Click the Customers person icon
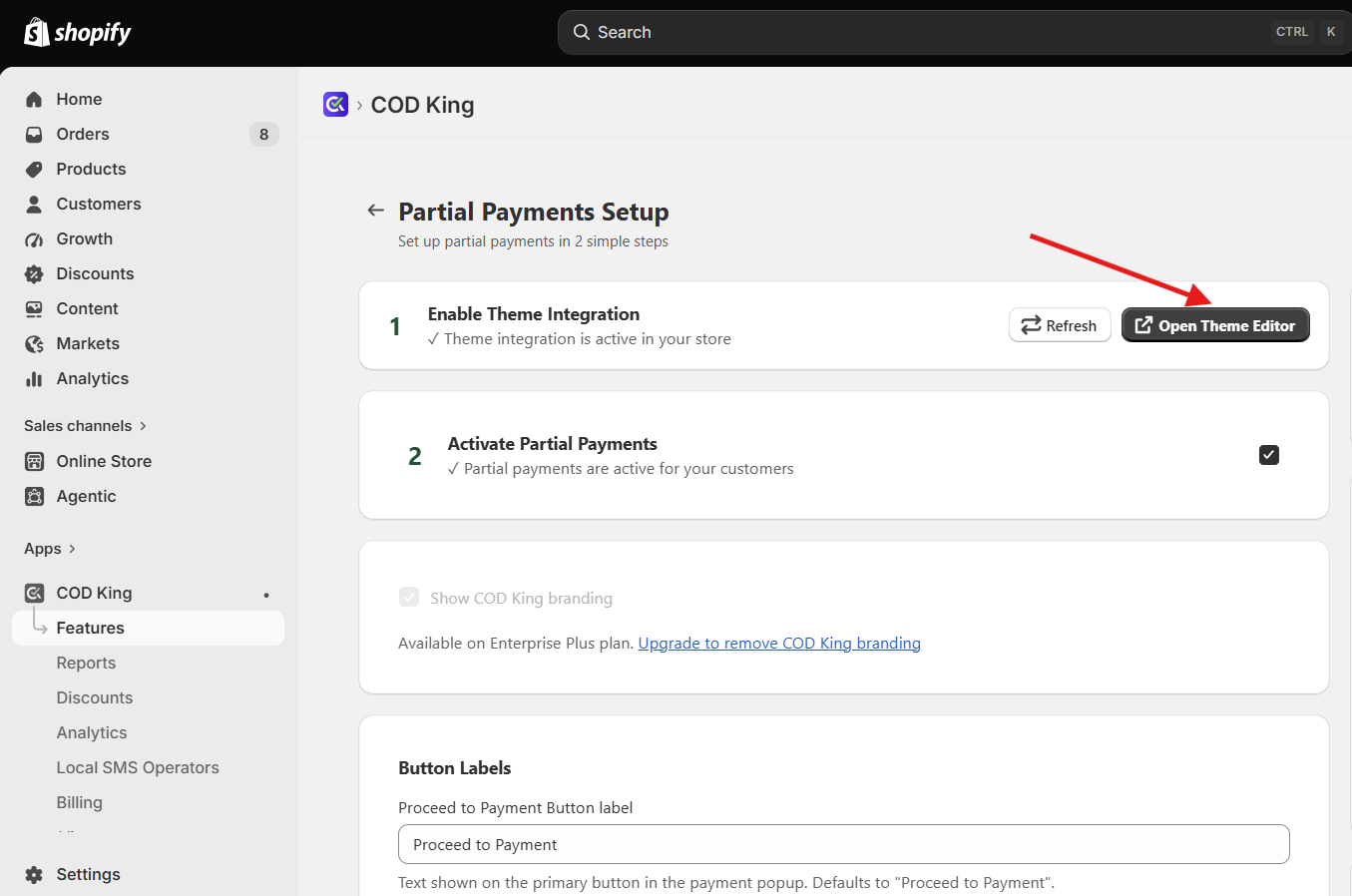The width and height of the screenshot is (1352, 896). point(34,204)
